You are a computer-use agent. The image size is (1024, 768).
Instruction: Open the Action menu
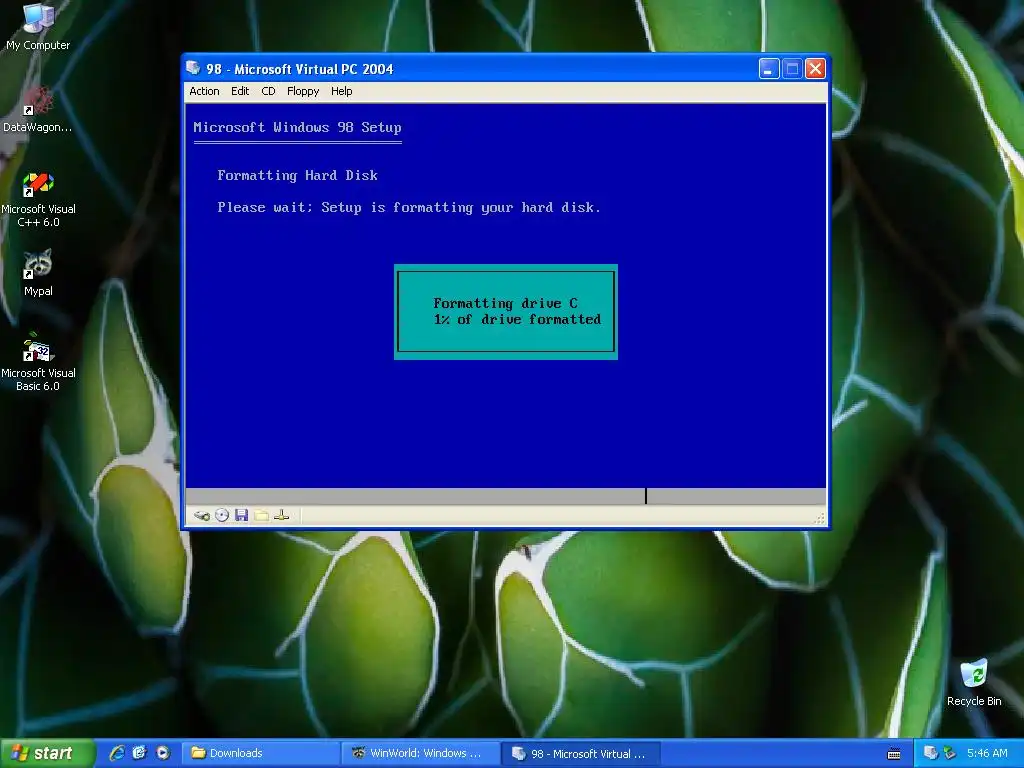click(x=204, y=91)
